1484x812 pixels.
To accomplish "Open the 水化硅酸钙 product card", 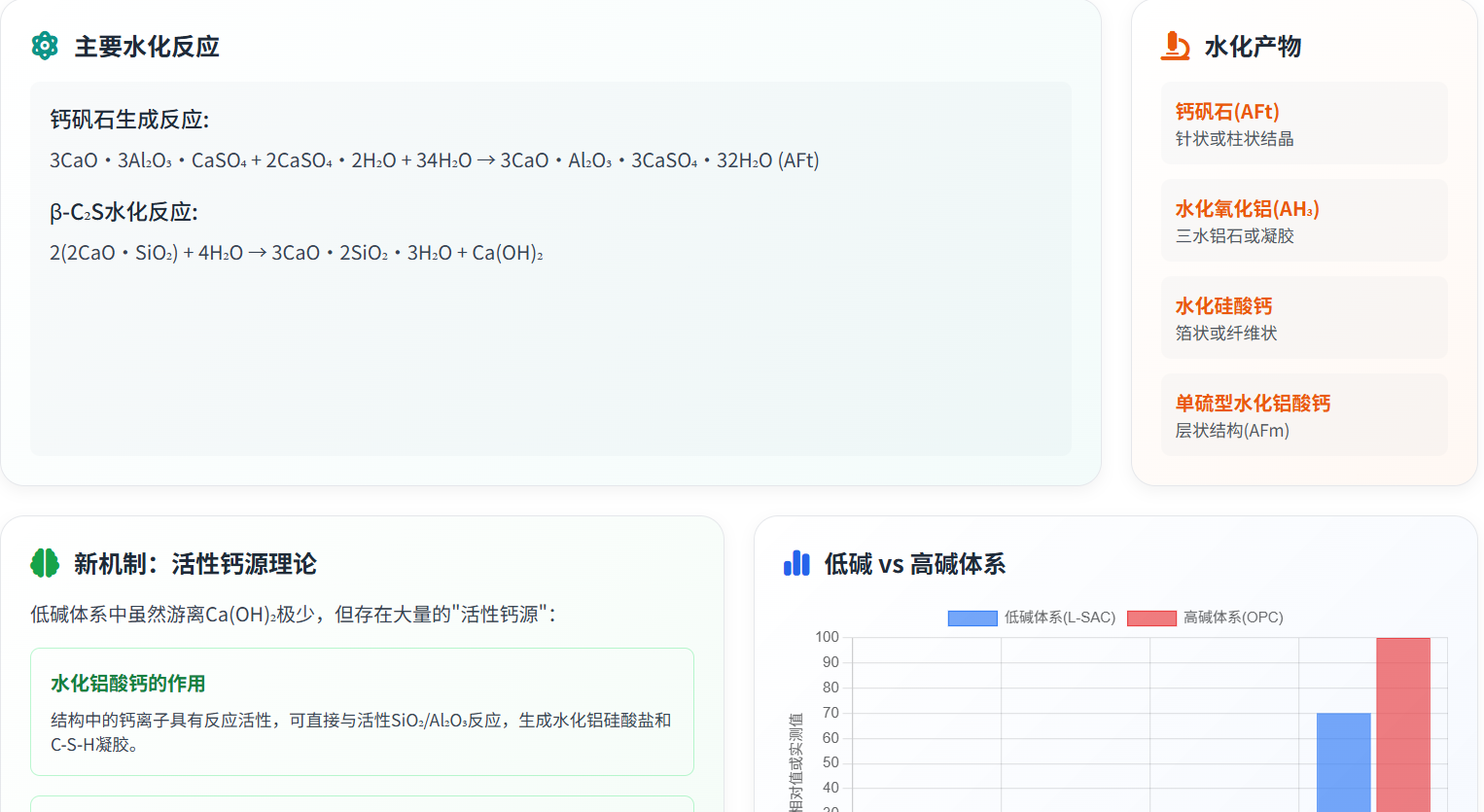I will pyautogui.click(x=1303, y=318).
